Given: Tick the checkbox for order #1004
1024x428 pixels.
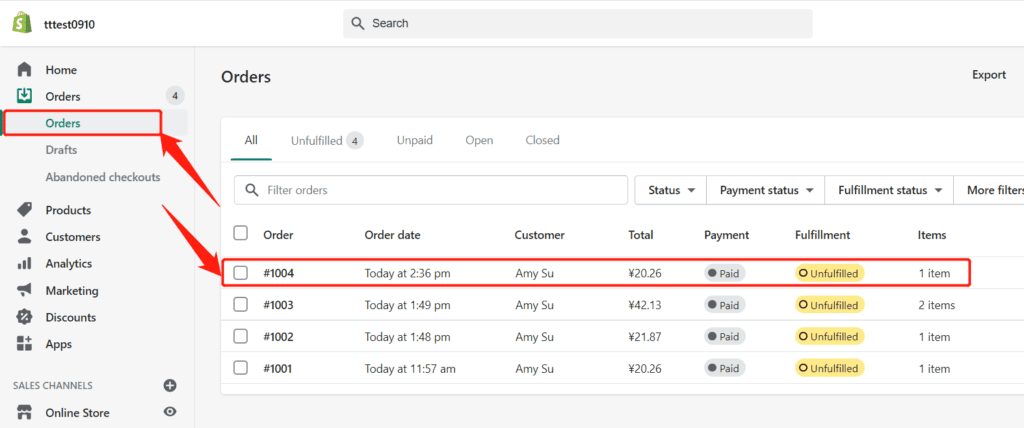Looking at the screenshot, I should pyautogui.click(x=241, y=273).
